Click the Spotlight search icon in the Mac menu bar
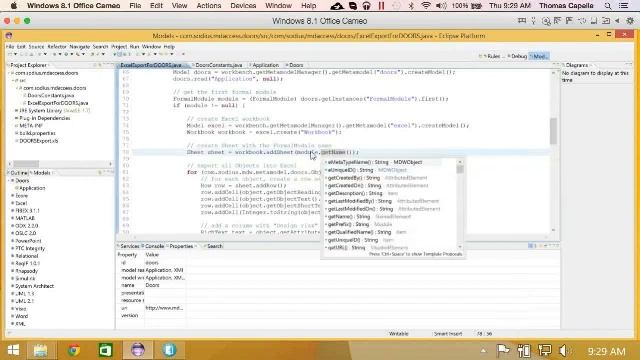 pos(608,6)
